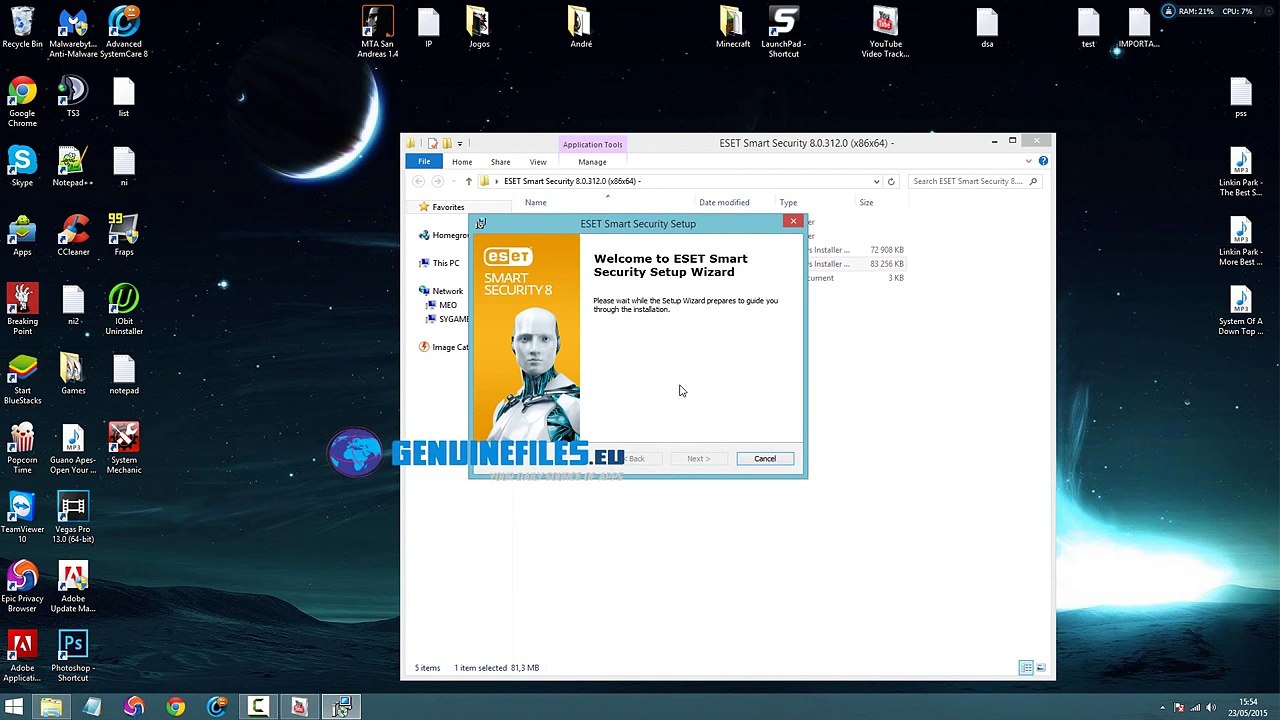This screenshot has height=720, width=1280.
Task: Open the Manage tab under Application Tools
Action: [592, 162]
